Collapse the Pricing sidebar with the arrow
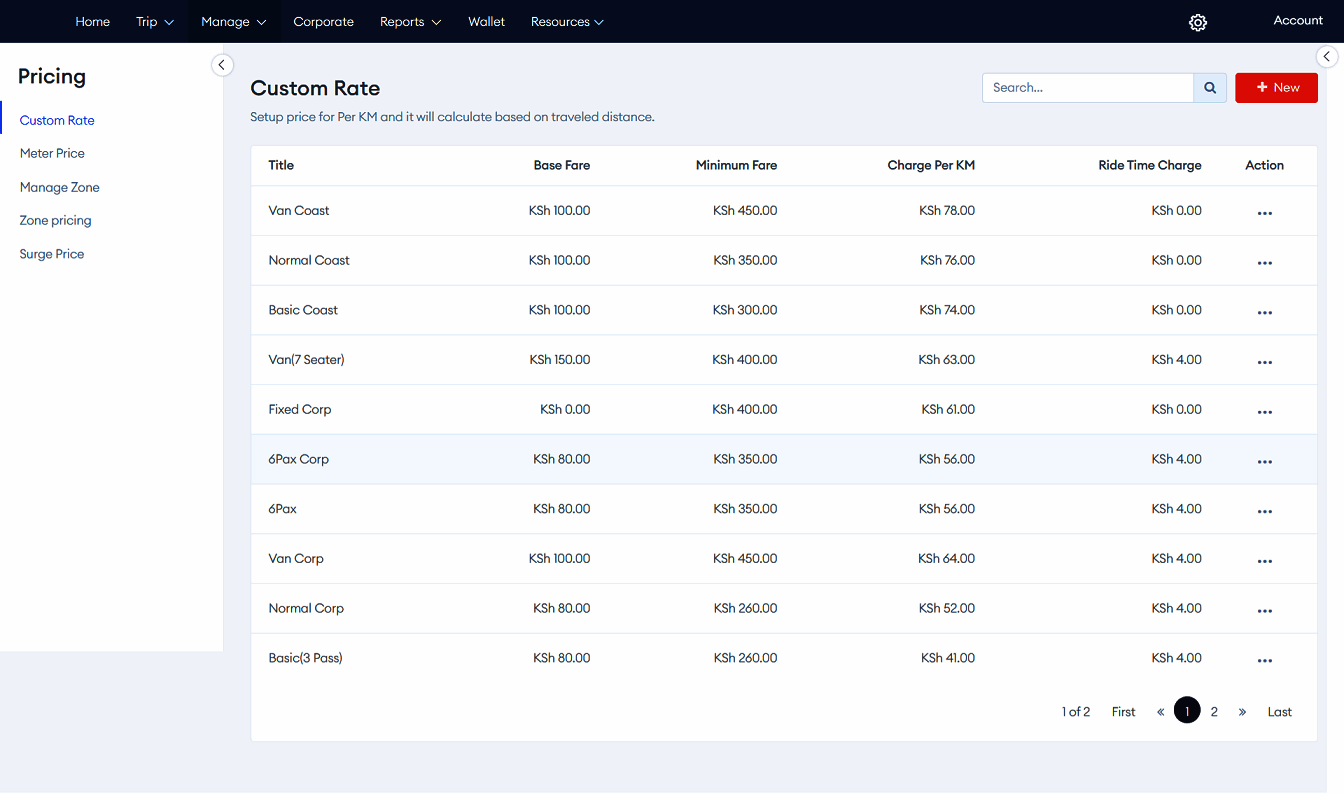Image resolution: width=1344 pixels, height=794 pixels. [222, 65]
